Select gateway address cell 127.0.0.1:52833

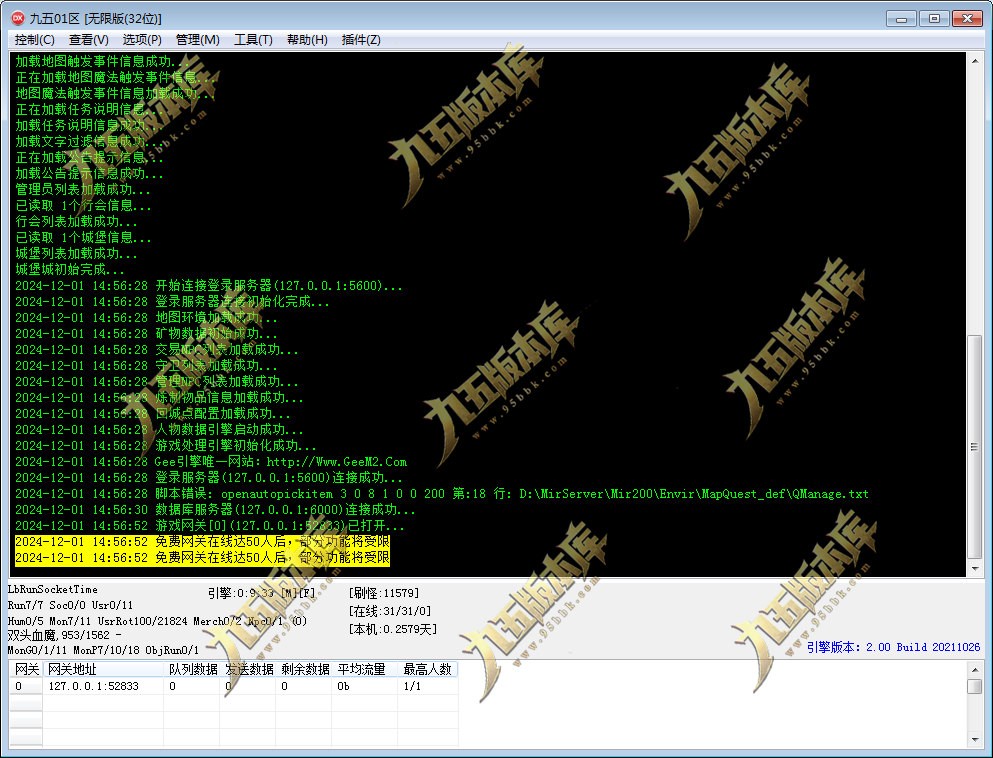pyautogui.click(x=103, y=686)
